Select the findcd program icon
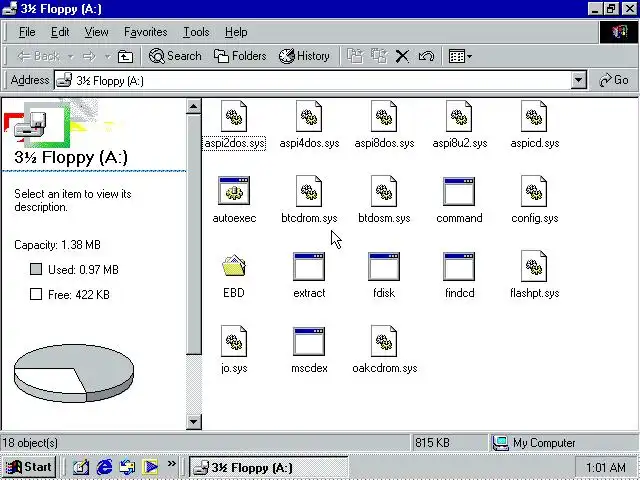640x480 pixels. [459, 266]
